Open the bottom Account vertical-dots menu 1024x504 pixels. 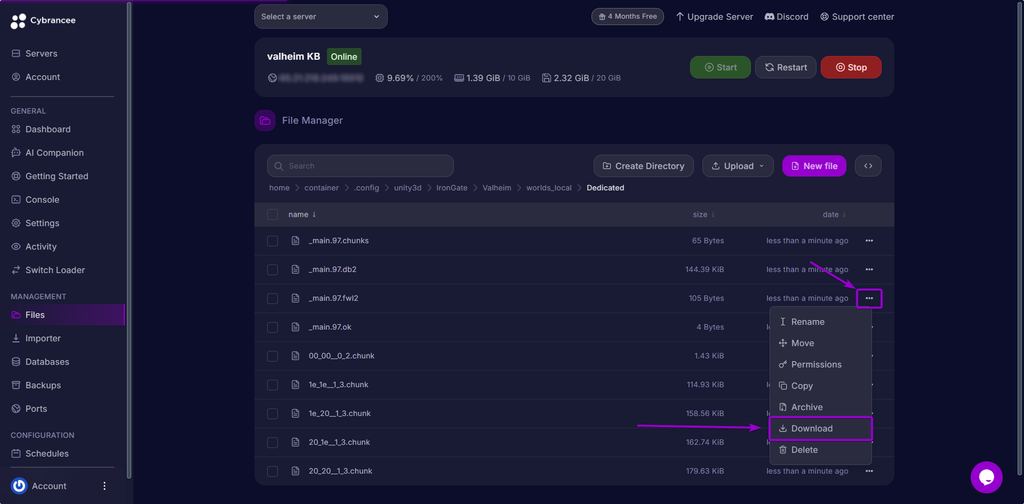point(104,486)
